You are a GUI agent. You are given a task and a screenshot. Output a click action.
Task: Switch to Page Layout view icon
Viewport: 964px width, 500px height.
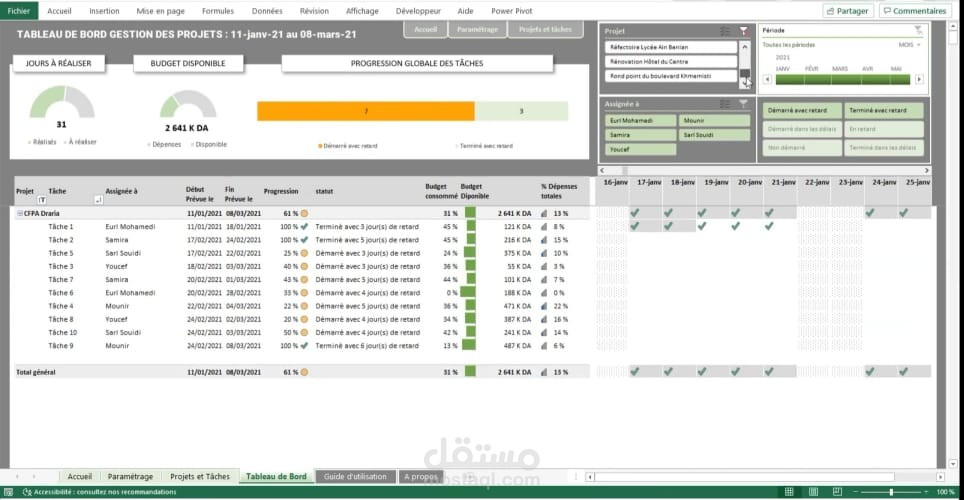pyautogui.click(x=813, y=492)
